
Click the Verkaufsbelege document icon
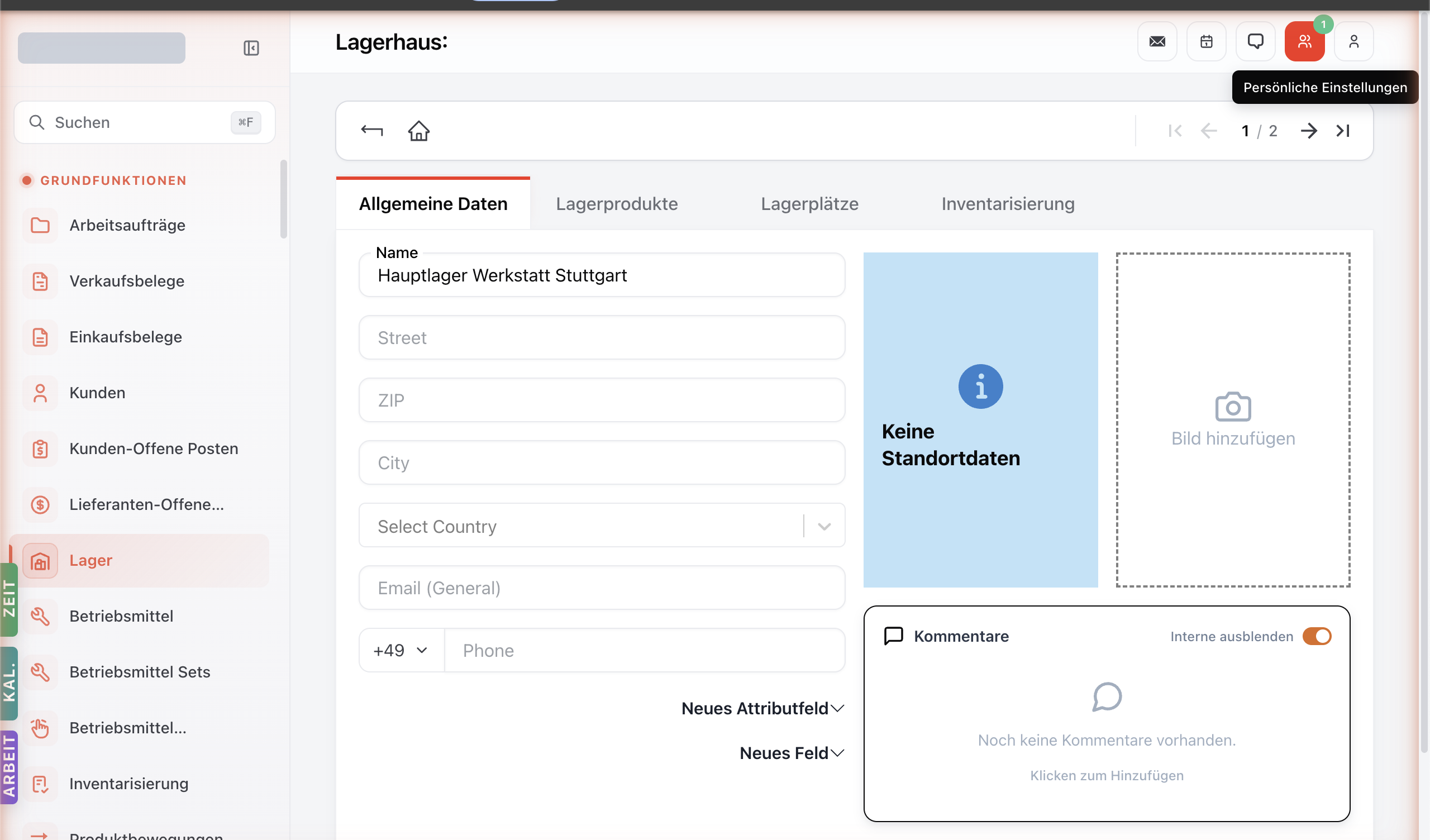[40, 281]
